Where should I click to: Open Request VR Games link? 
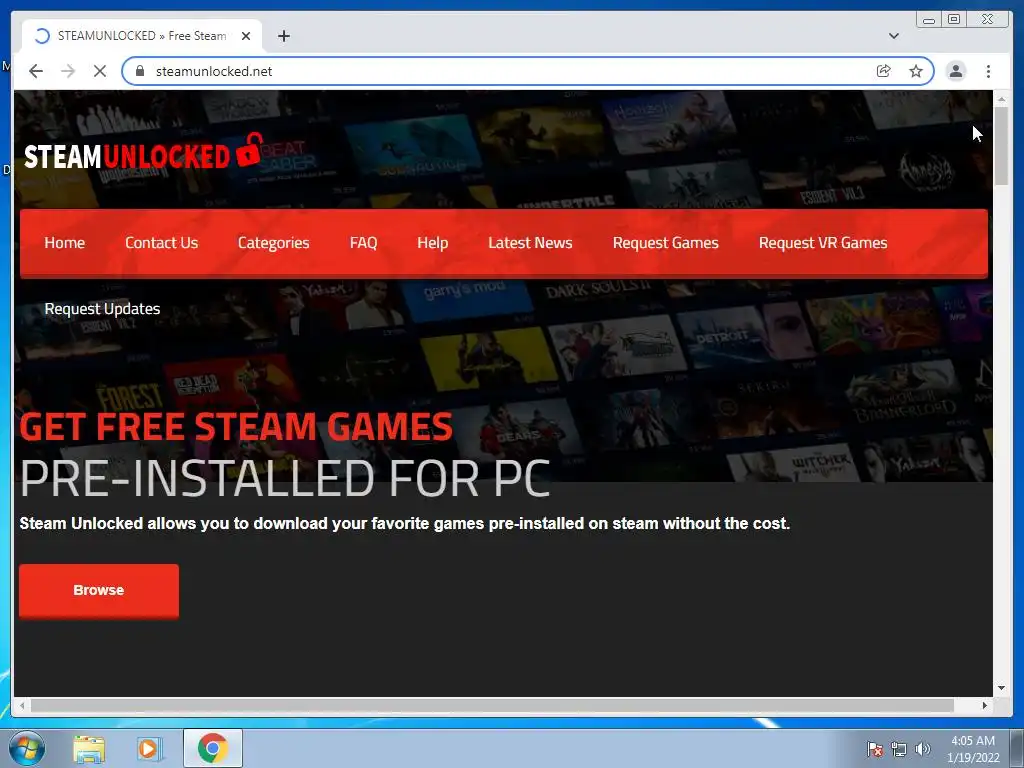tap(823, 243)
